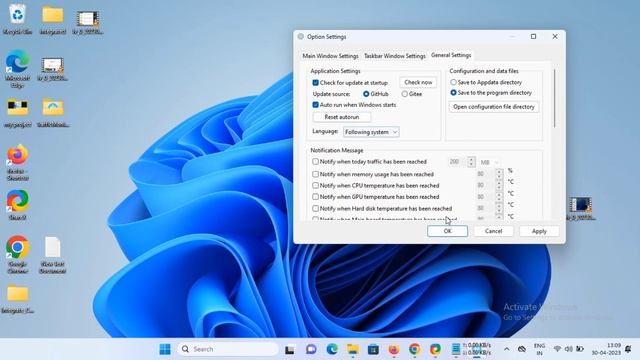Click Open configuration file directory button
This screenshot has width=640, height=360.
494,107
